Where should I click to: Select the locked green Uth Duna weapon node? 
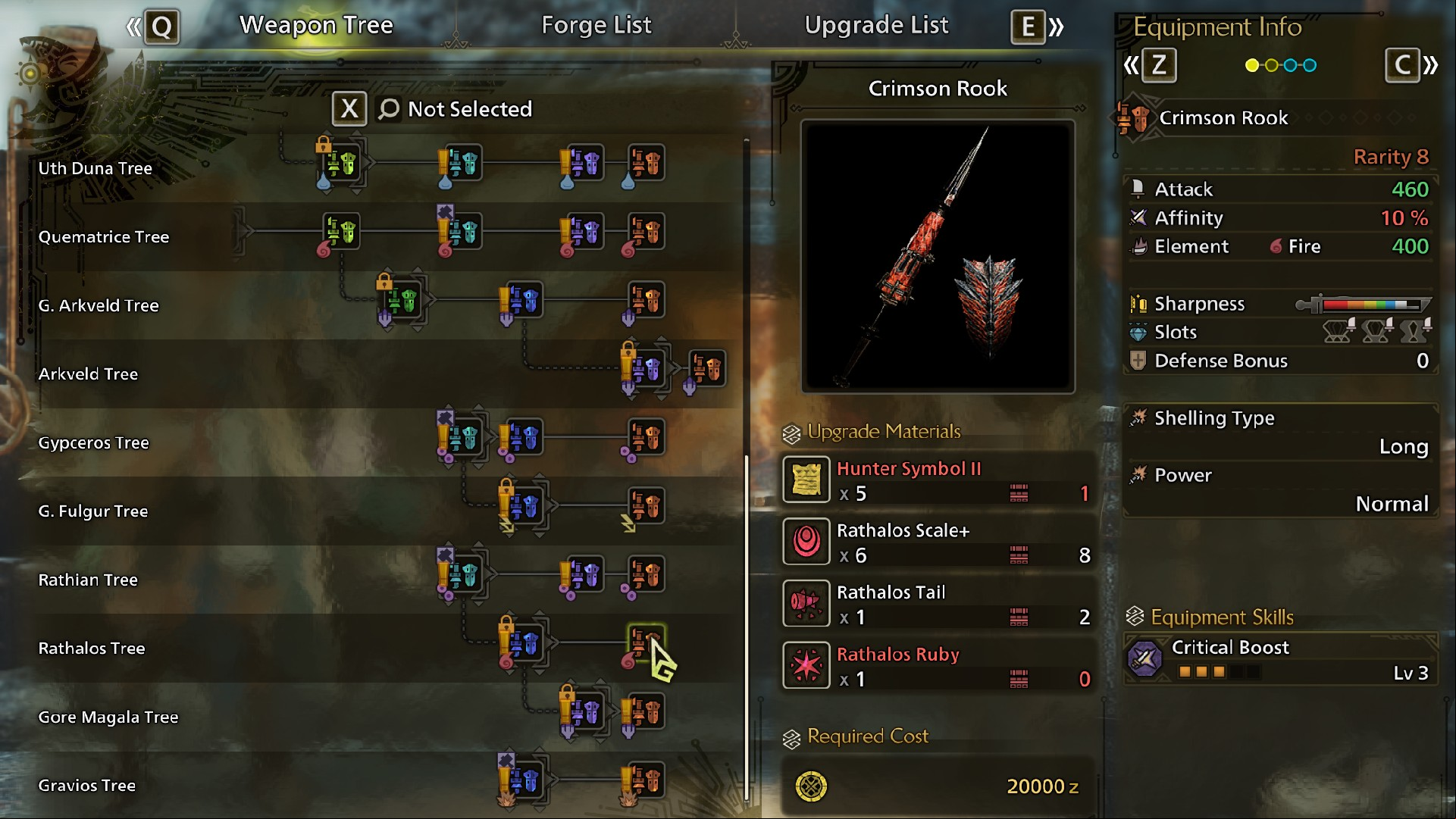click(342, 163)
